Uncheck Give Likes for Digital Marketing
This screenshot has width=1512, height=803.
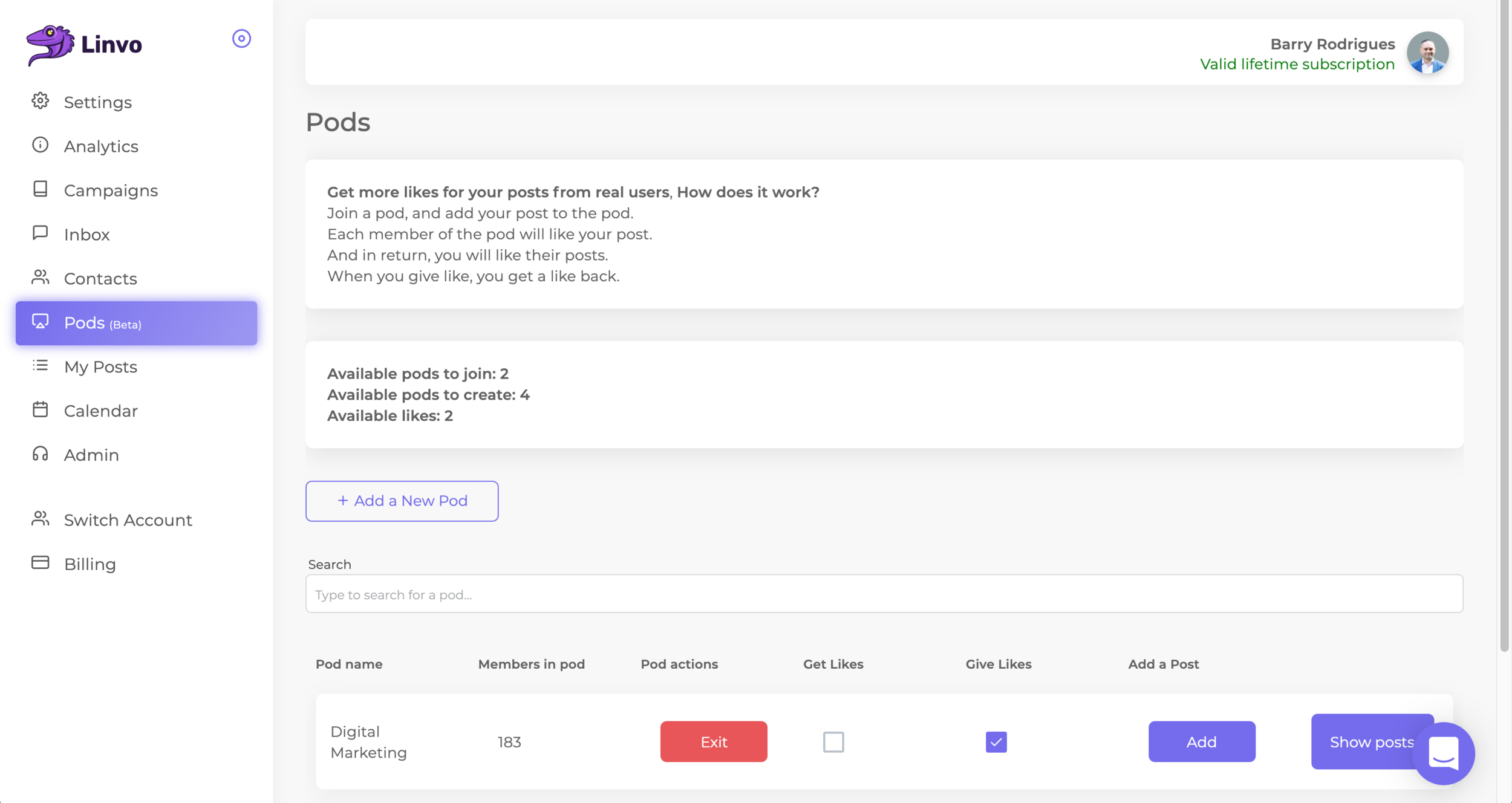996,742
